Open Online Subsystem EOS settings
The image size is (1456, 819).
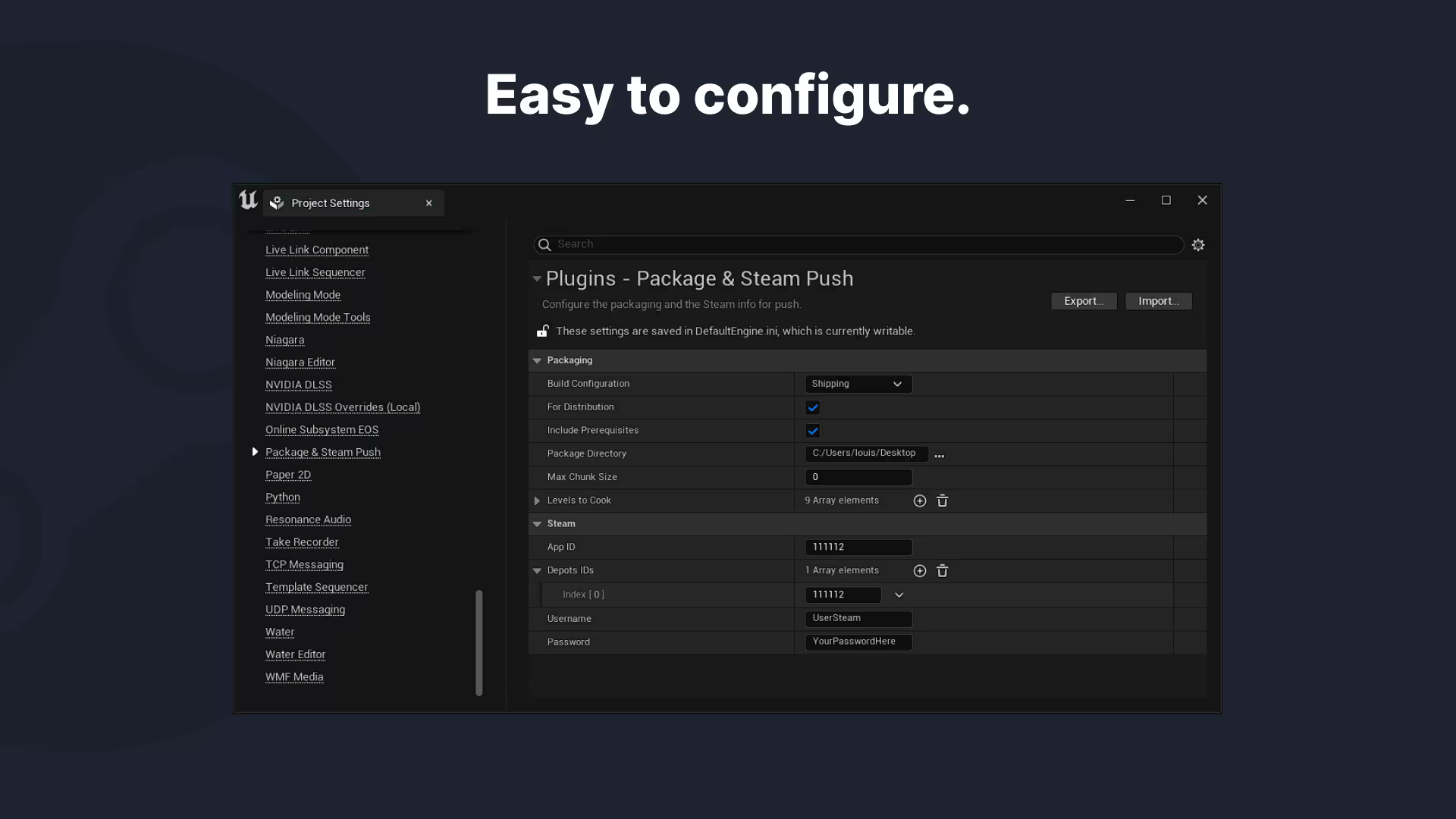tap(322, 429)
